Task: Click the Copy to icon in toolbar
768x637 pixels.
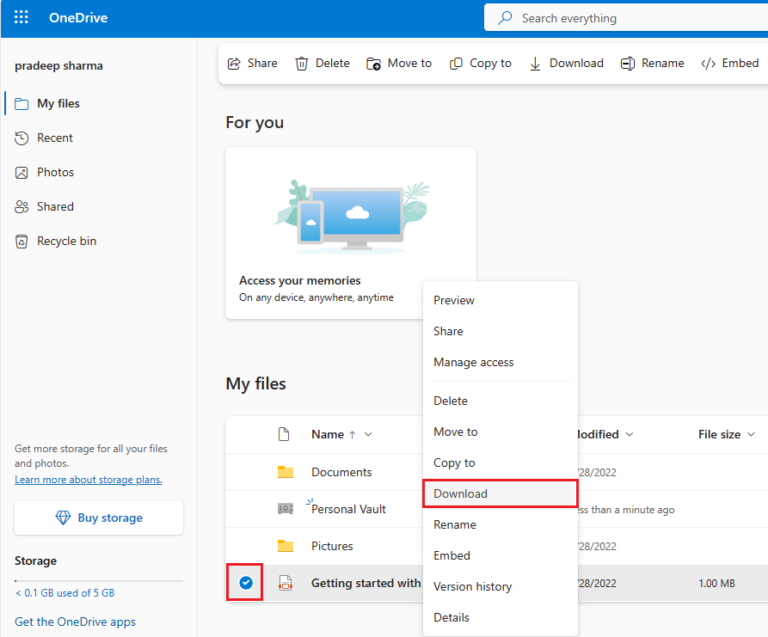Action: [x=456, y=64]
